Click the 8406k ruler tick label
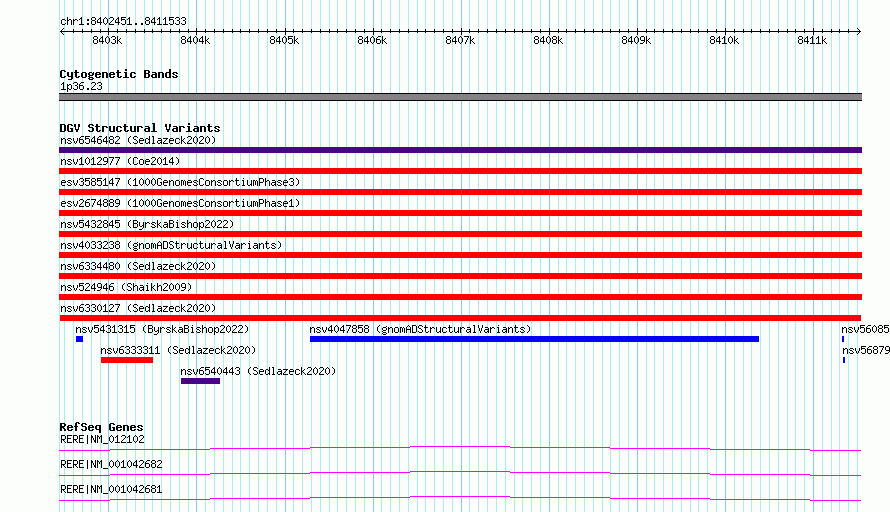890x512 pixels. [372, 40]
